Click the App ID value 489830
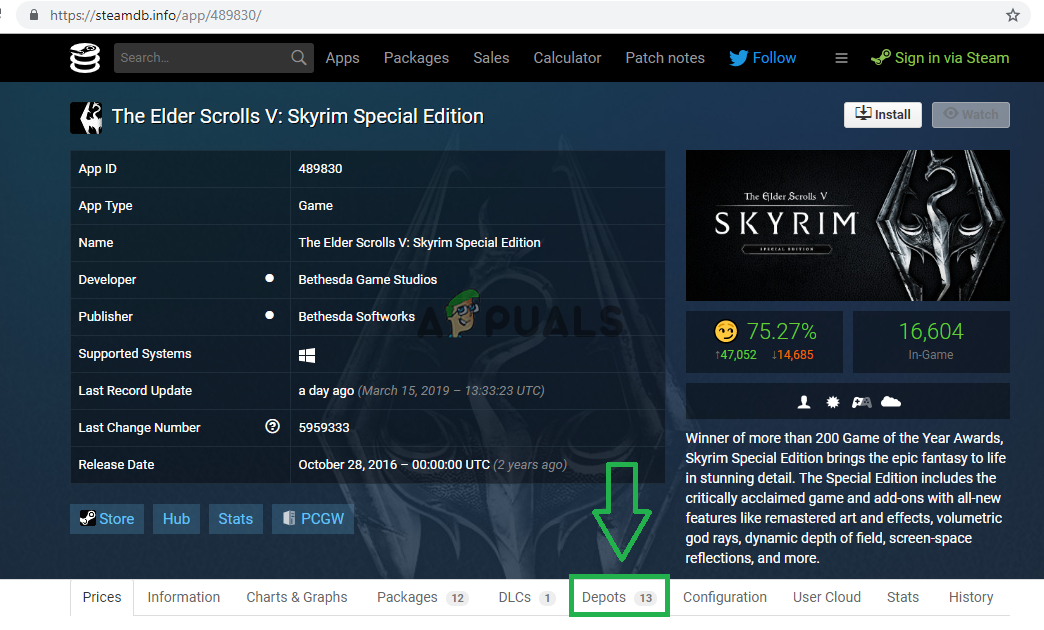 (x=320, y=168)
